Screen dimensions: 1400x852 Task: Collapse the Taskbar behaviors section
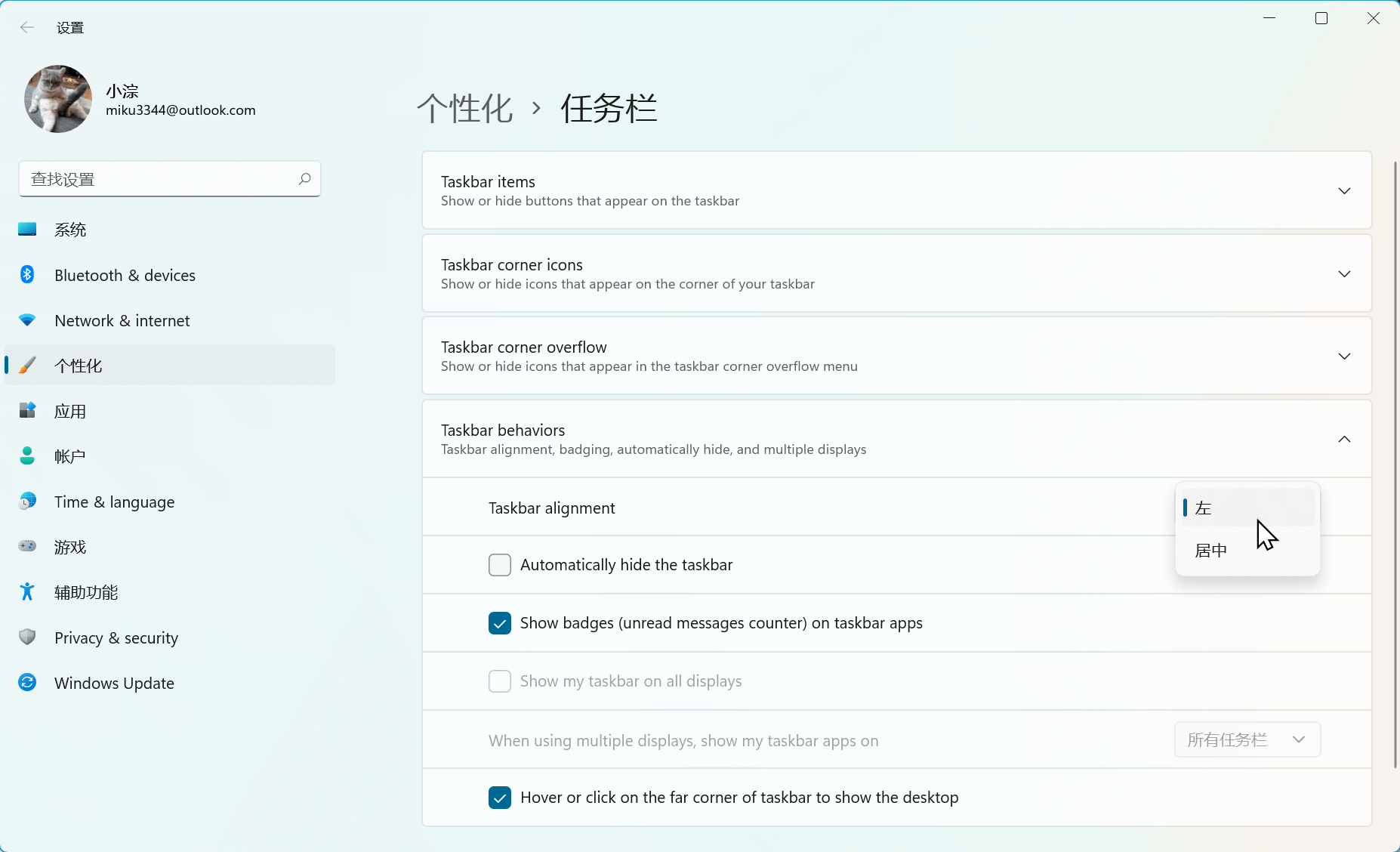pyautogui.click(x=1344, y=439)
